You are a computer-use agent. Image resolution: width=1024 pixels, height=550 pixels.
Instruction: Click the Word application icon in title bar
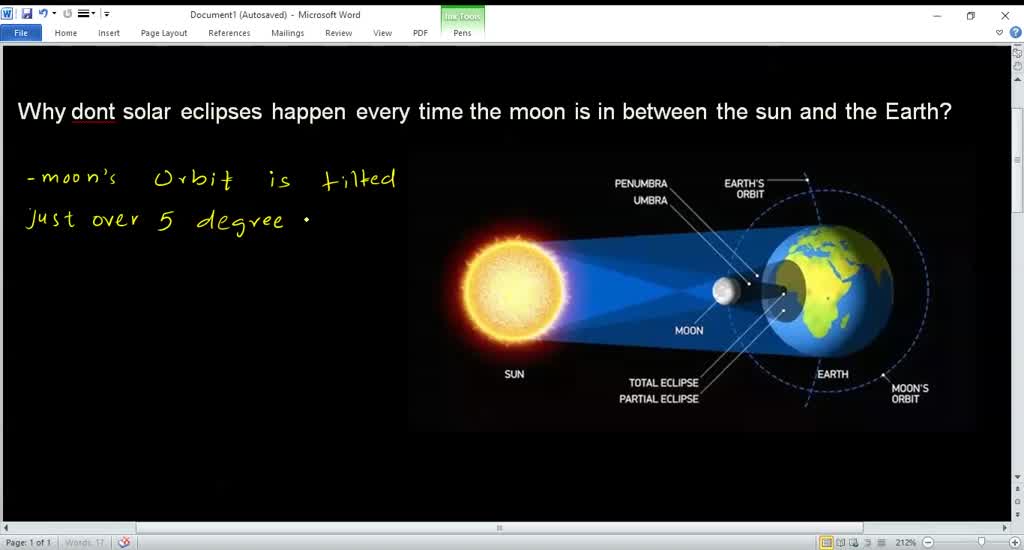[x=7, y=13]
